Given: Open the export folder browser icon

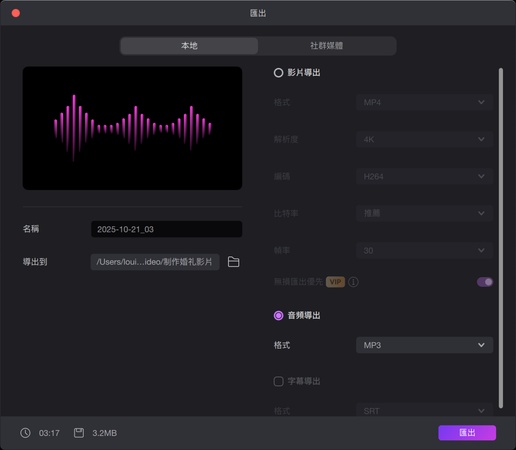Looking at the screenshot, I should [x=233, y=262].
